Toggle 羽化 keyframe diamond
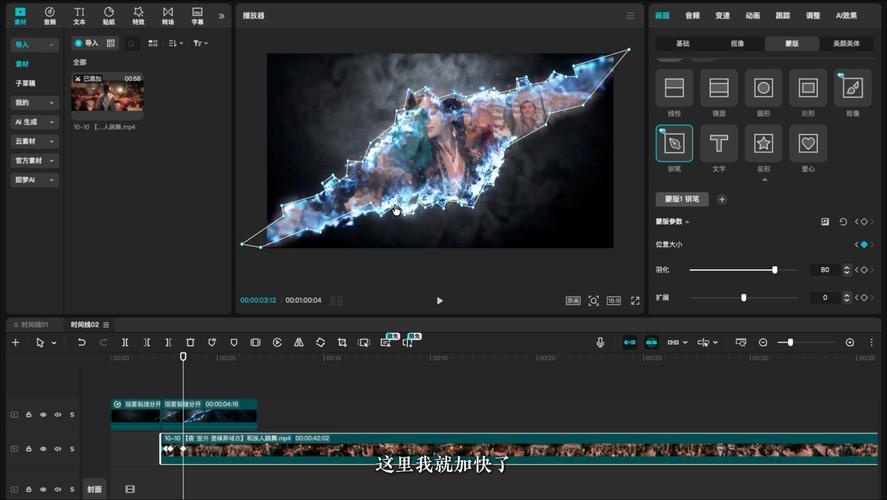The image size is (887, 500). pos(864,270)
